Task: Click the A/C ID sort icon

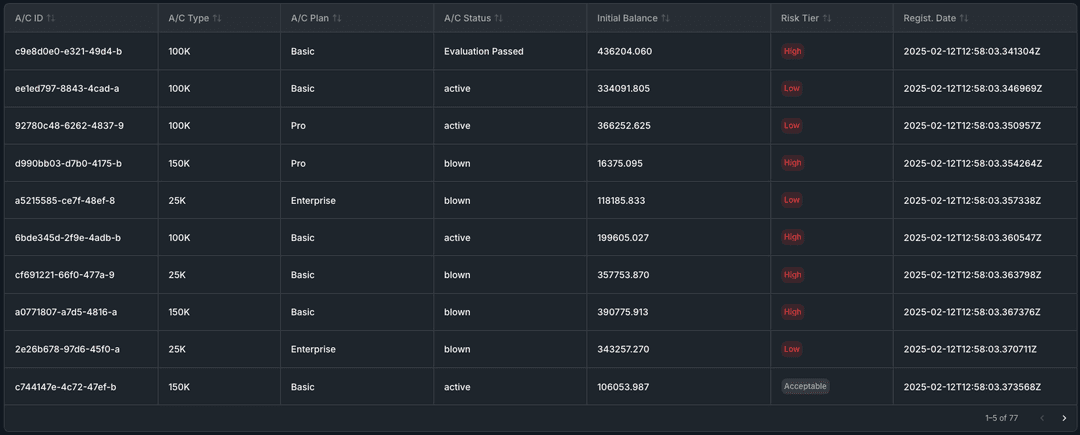Action: pyautogui.click(x=51, y=18)
